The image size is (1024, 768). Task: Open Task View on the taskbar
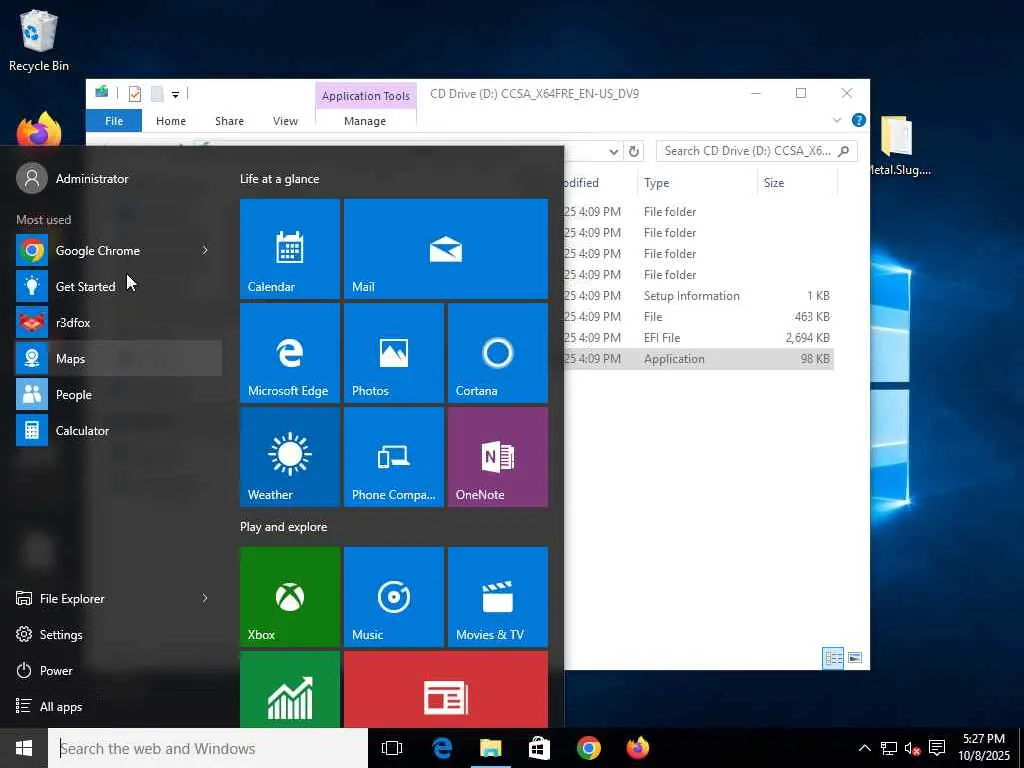pyautogui.click(x=392, y=748)
